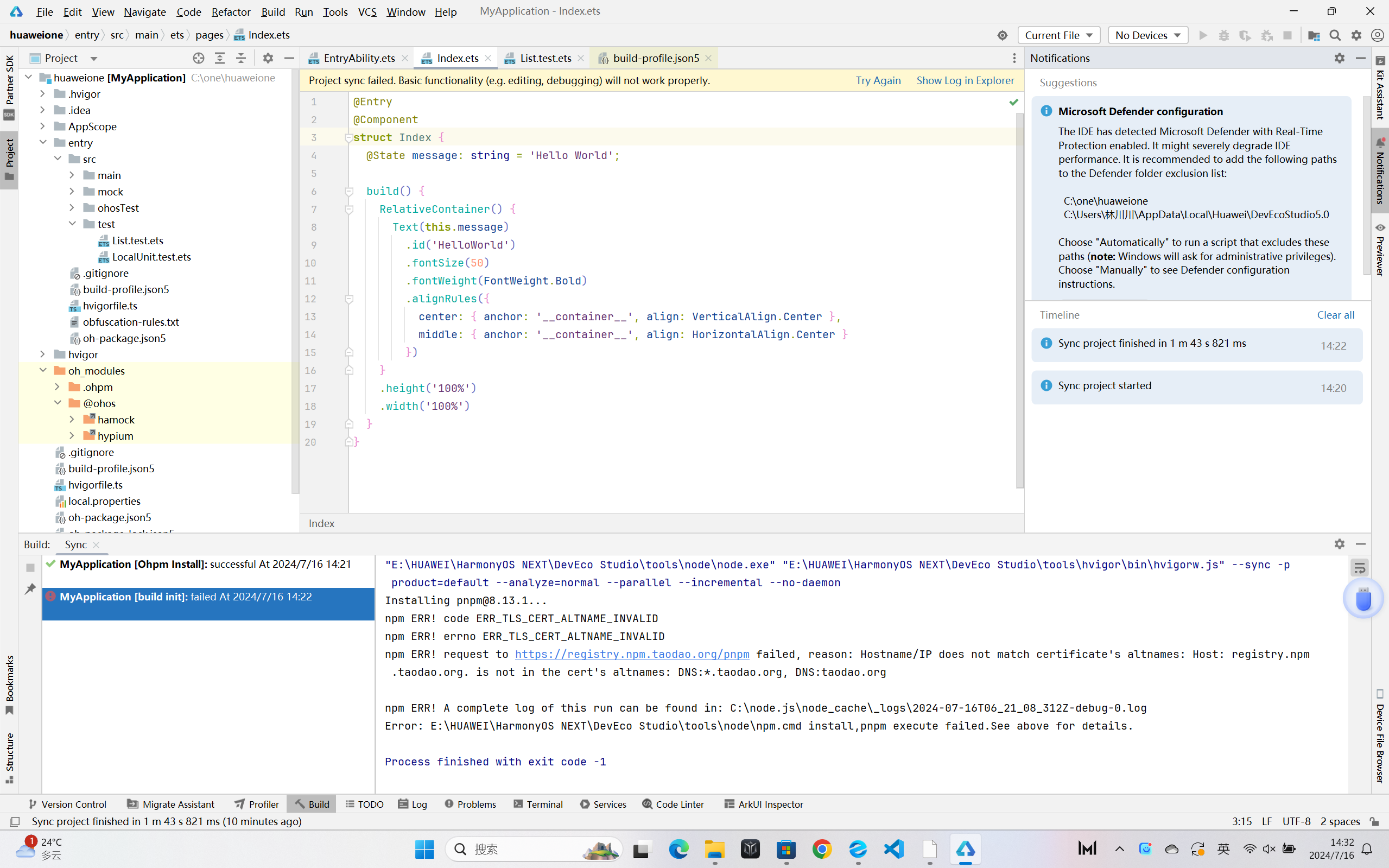Viewport: 1389px width, 868px height.
Task: Toggle soft-wrap in Build output
Action: tap(1360, 568)
